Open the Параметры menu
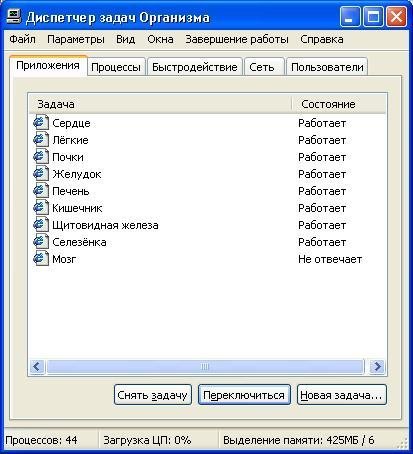413x454 pixels. click(x=76, y=39)
